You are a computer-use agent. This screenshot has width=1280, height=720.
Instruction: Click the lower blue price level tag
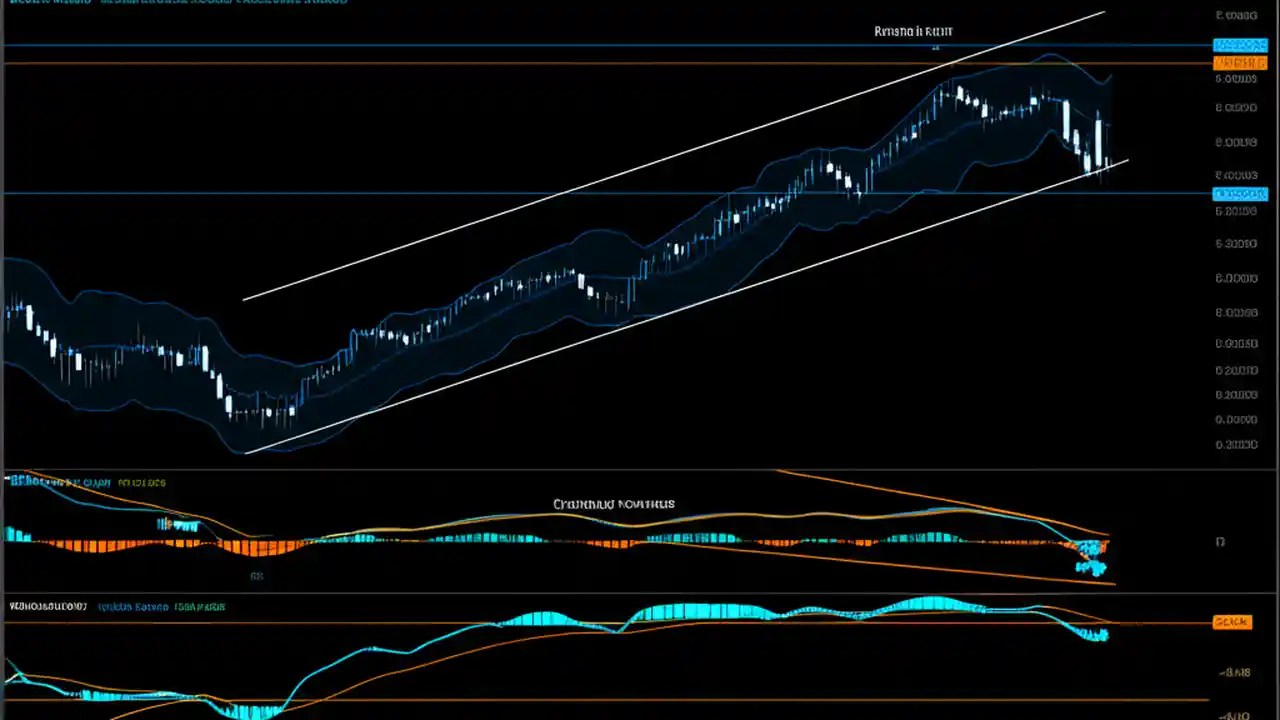coord(1240,193)
